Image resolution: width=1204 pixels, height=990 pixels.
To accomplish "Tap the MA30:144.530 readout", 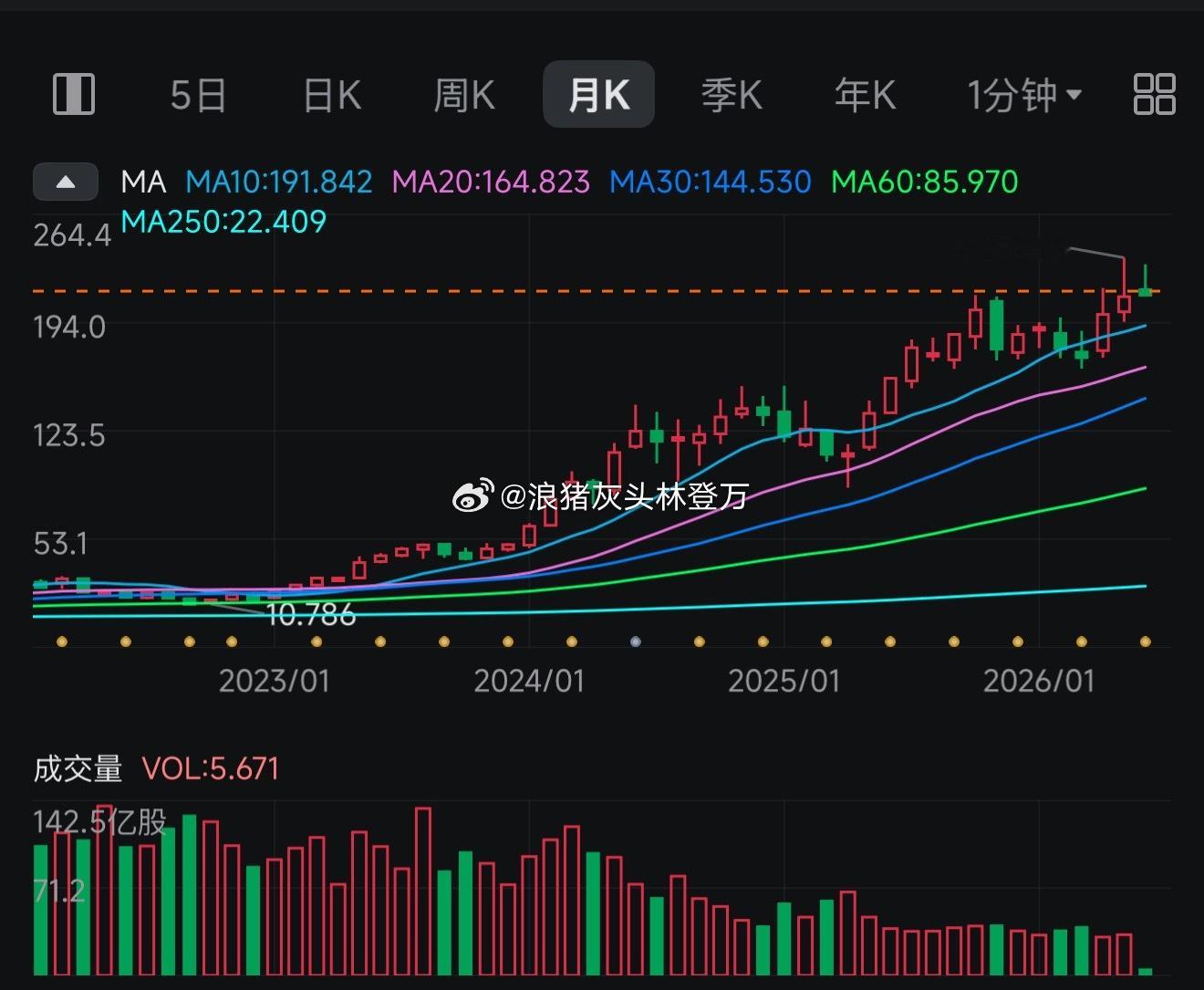I will pyautogui.click(x=711, y=182).
